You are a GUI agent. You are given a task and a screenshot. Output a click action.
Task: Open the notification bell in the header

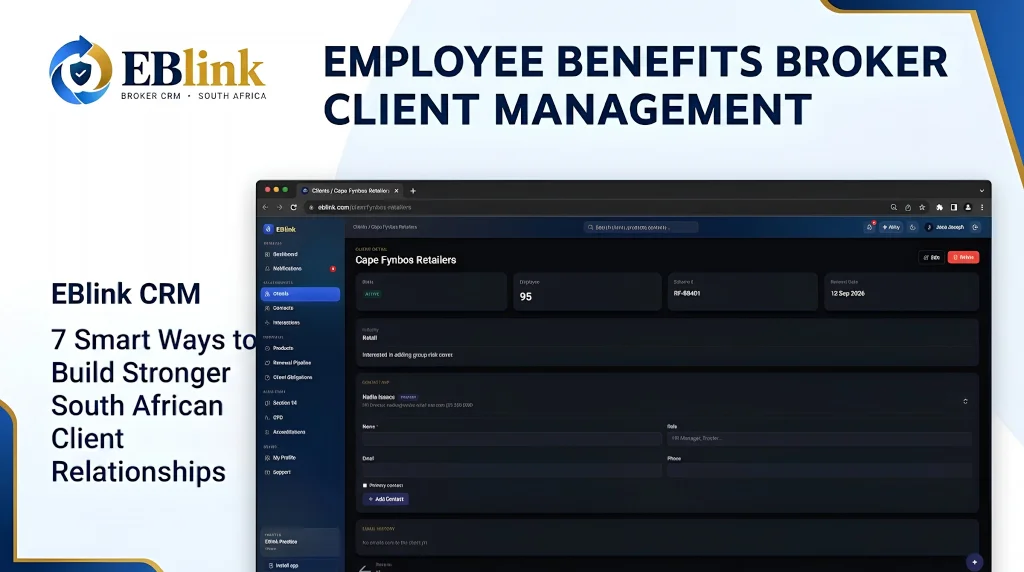869,227
